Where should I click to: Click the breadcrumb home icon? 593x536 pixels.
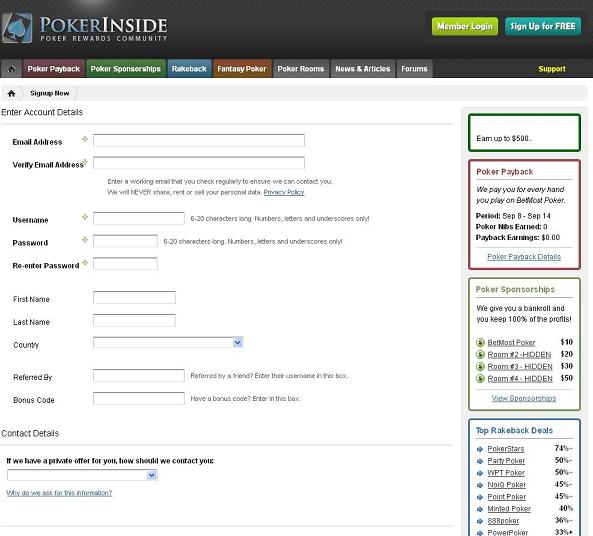pos(11,93)
